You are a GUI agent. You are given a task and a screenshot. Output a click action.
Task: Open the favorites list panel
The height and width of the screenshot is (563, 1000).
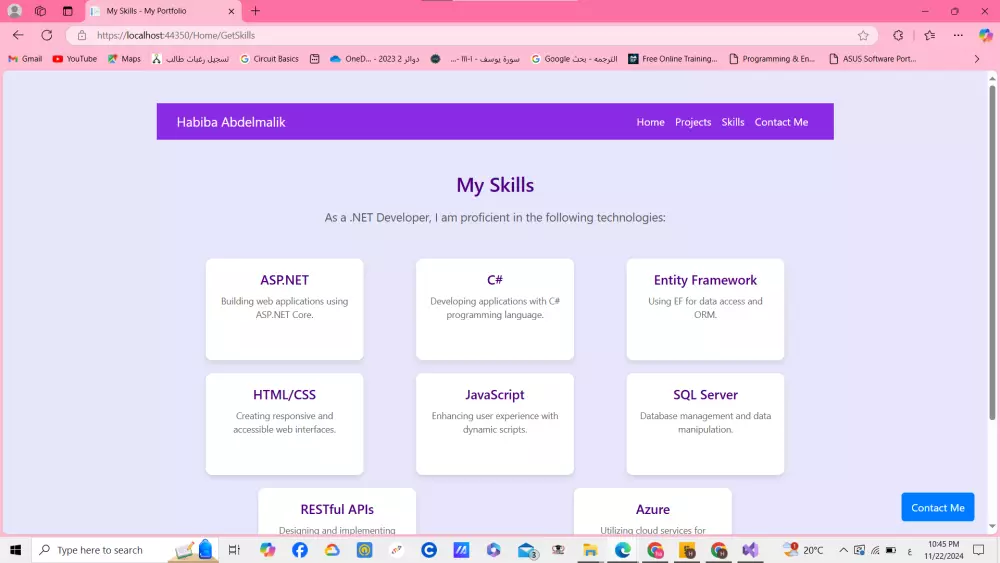[x=929, y=35]
